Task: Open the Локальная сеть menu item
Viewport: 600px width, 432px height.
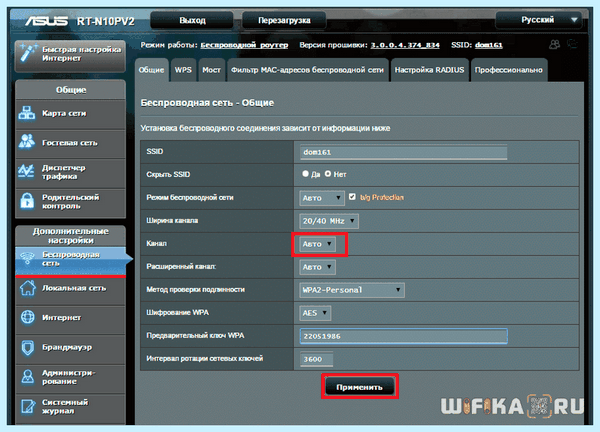Action: pos(70,289)
